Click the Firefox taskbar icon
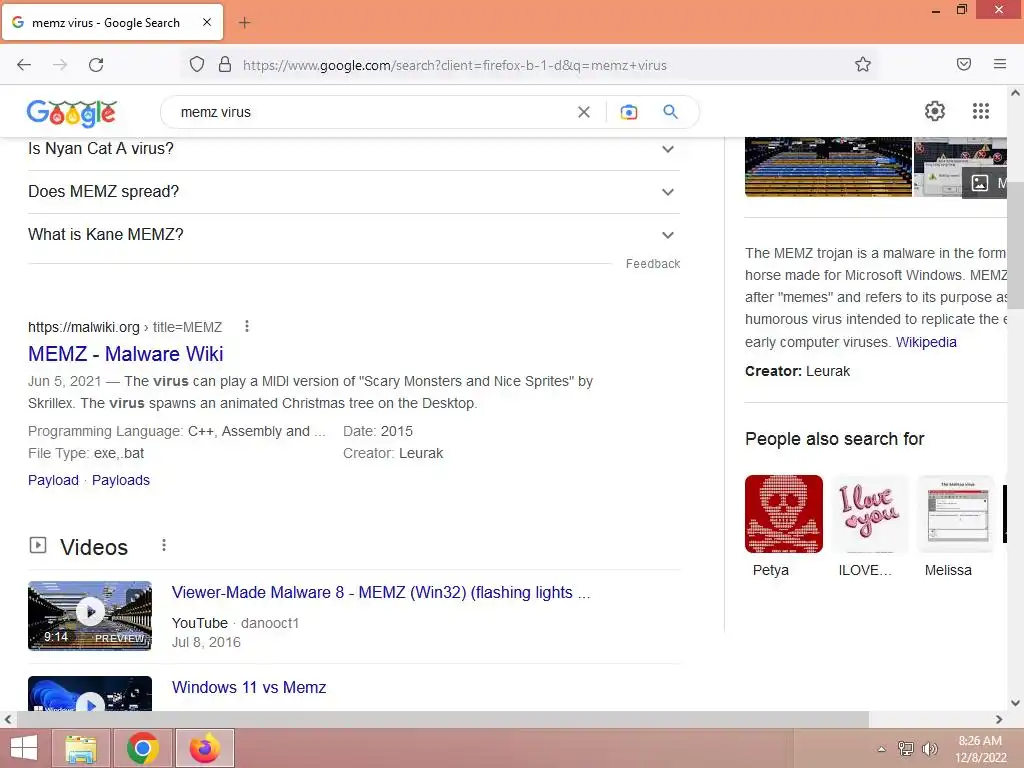The width and height of the screenshot is (1024, 768). pyautogui.click(x=204, y=748)
